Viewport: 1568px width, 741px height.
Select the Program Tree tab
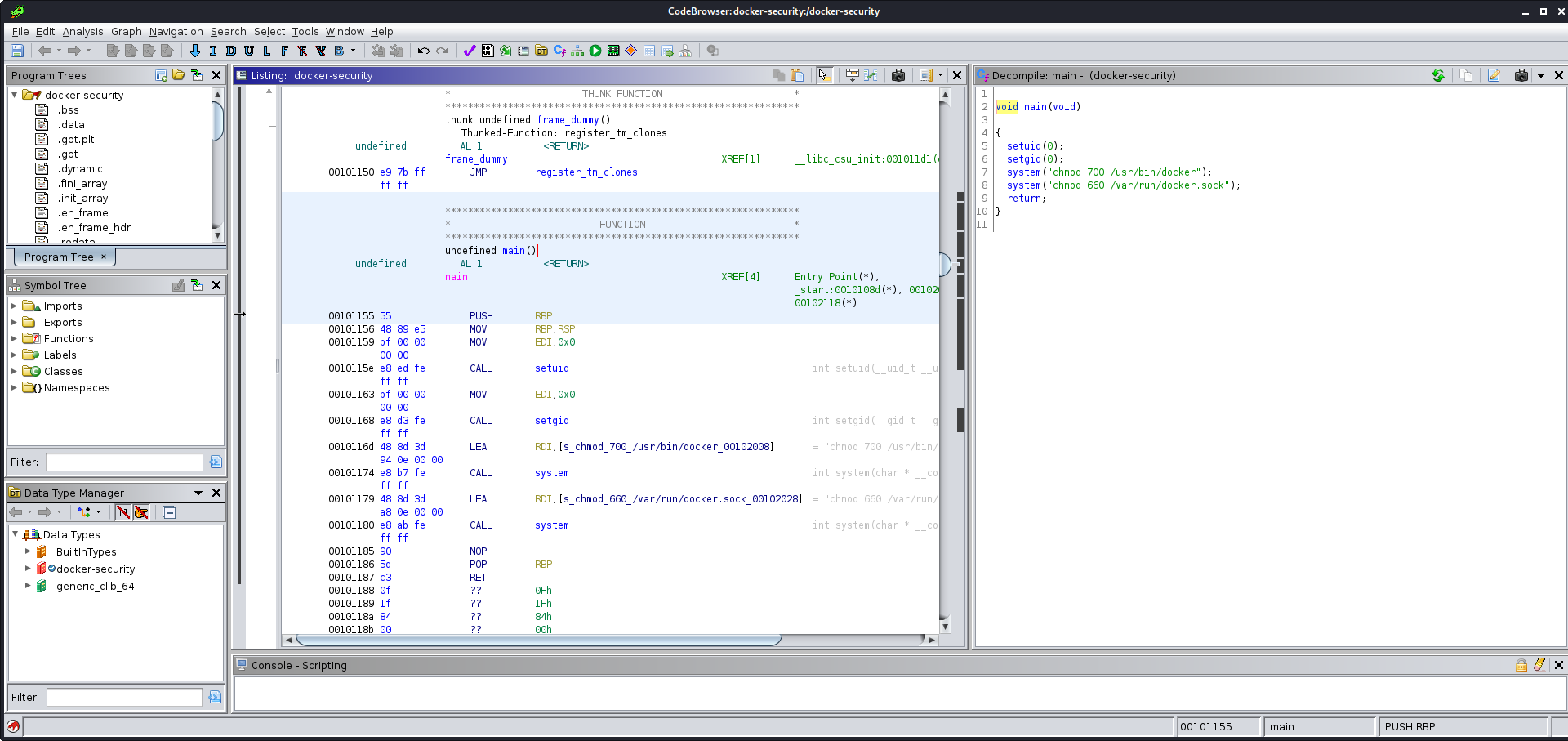pos(58,257)
